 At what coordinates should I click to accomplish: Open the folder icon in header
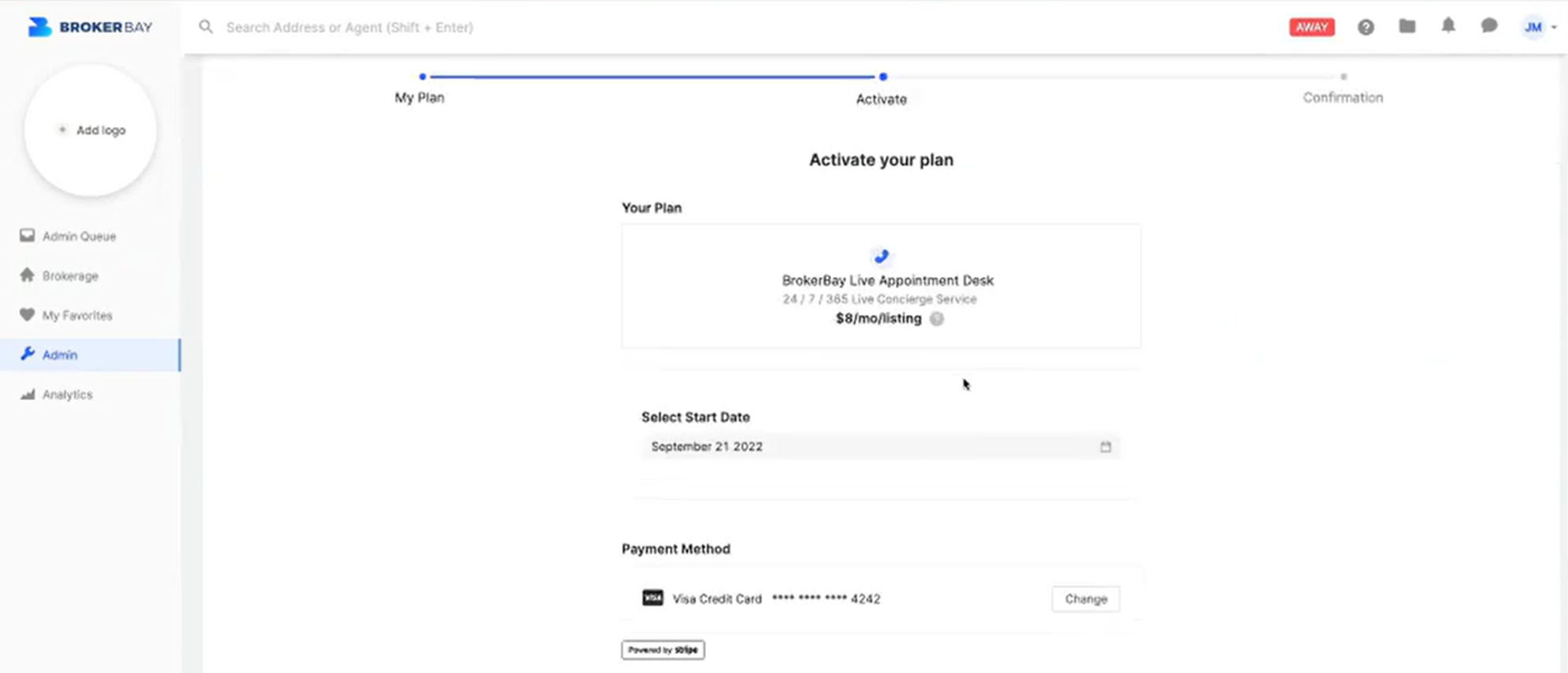1407,27
